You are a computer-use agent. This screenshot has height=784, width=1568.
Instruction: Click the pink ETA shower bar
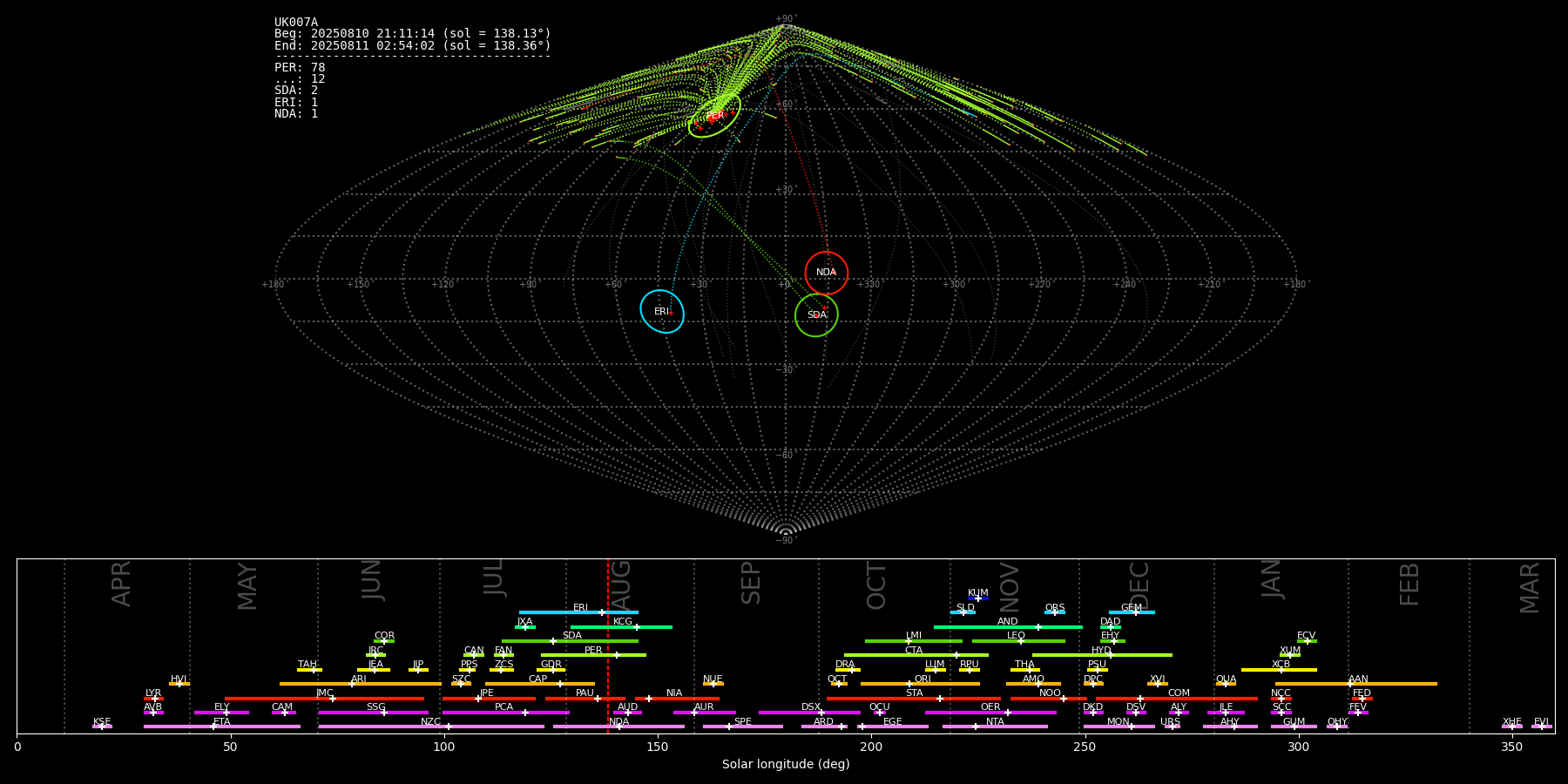point(222,727)
